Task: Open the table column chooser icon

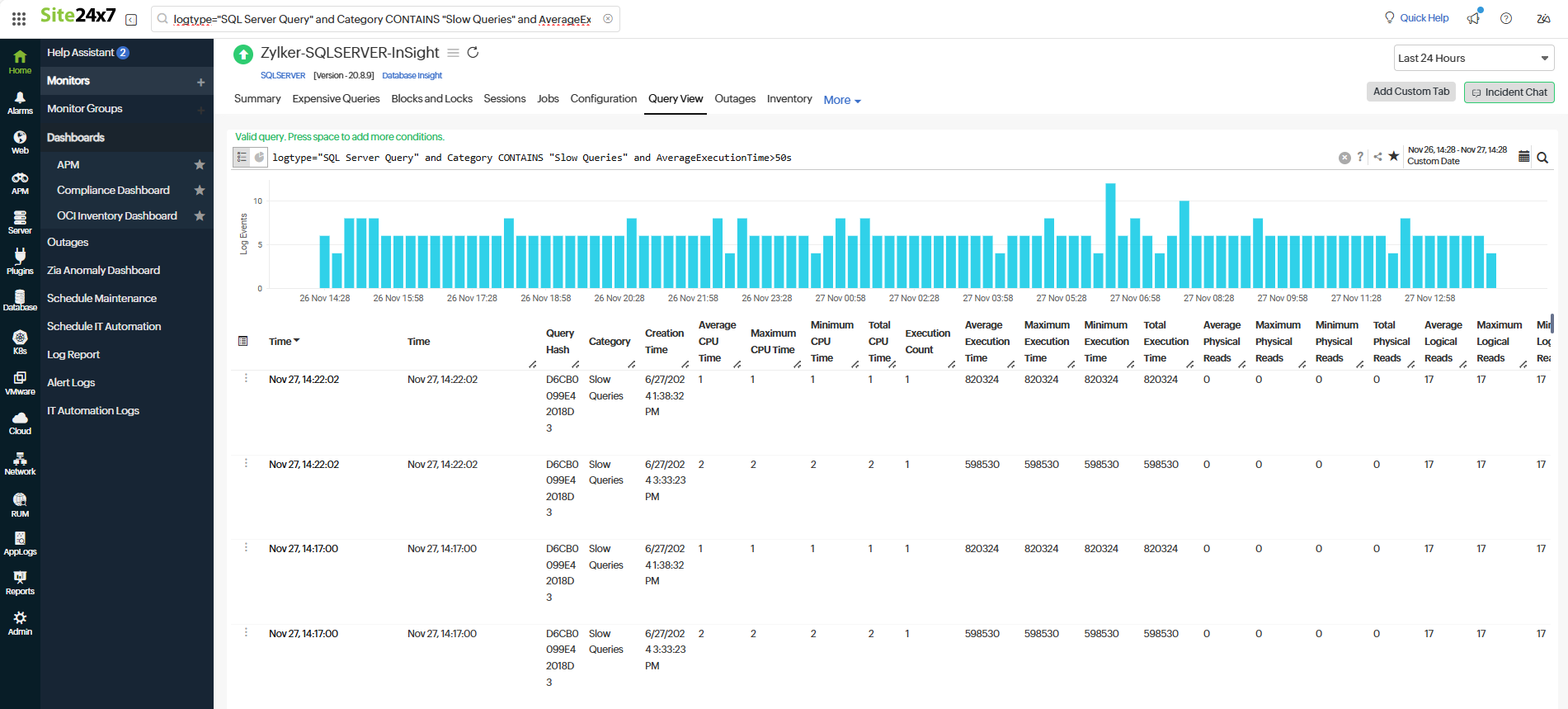Action: coord(242,341)
